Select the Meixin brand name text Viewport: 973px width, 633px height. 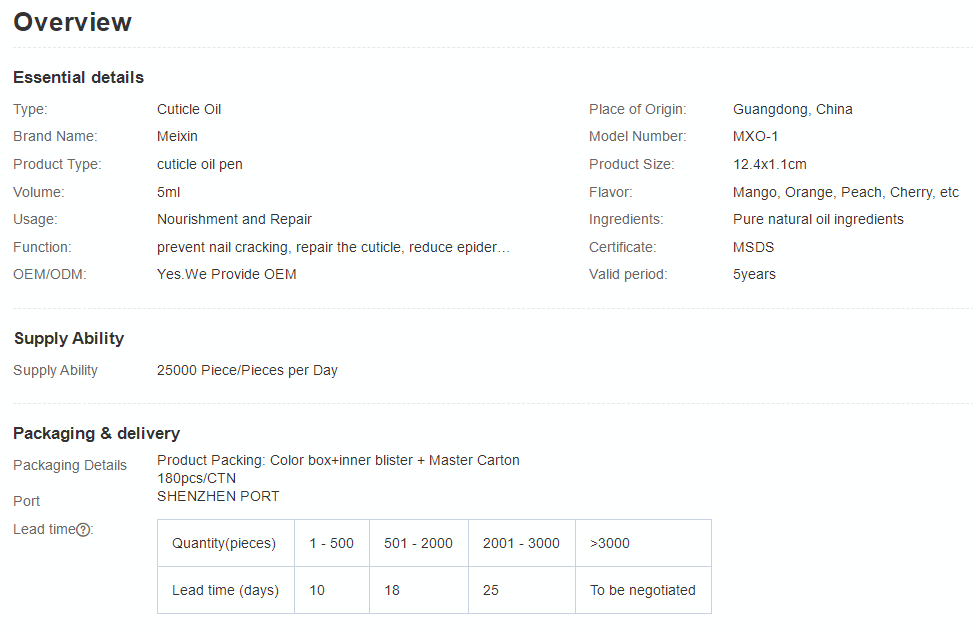coord(177,137)
